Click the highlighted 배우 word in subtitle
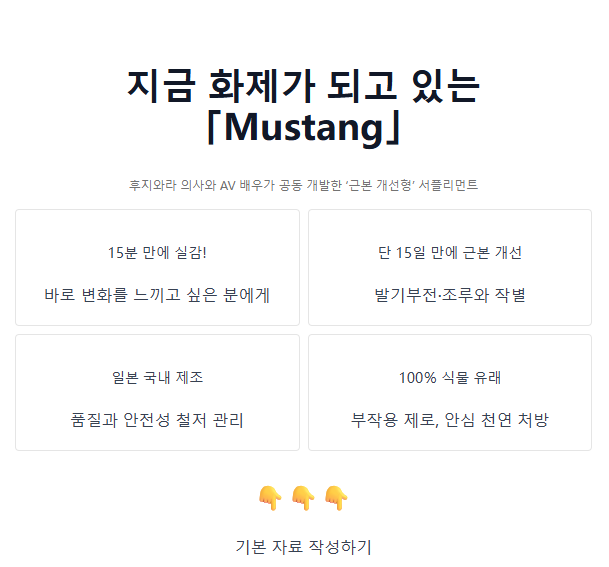This screenshot has width=609, height=567. pyautogui.click(x=251, y=185)
